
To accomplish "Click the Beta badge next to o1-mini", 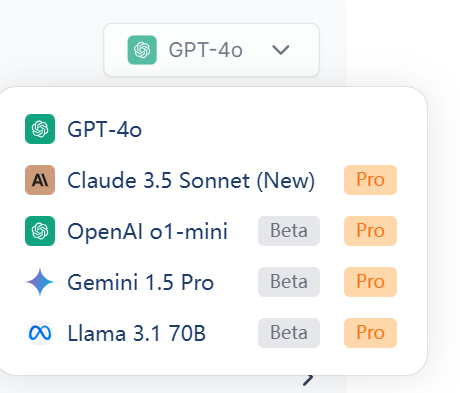I will tap(289, 231).
